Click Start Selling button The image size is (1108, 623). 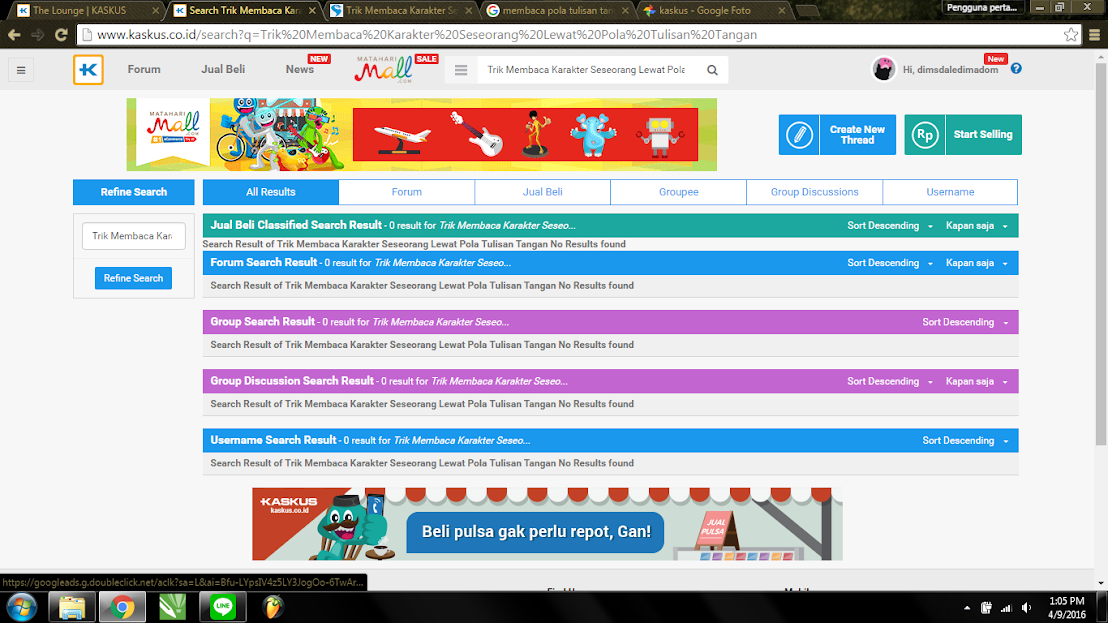tap(963, 134)
